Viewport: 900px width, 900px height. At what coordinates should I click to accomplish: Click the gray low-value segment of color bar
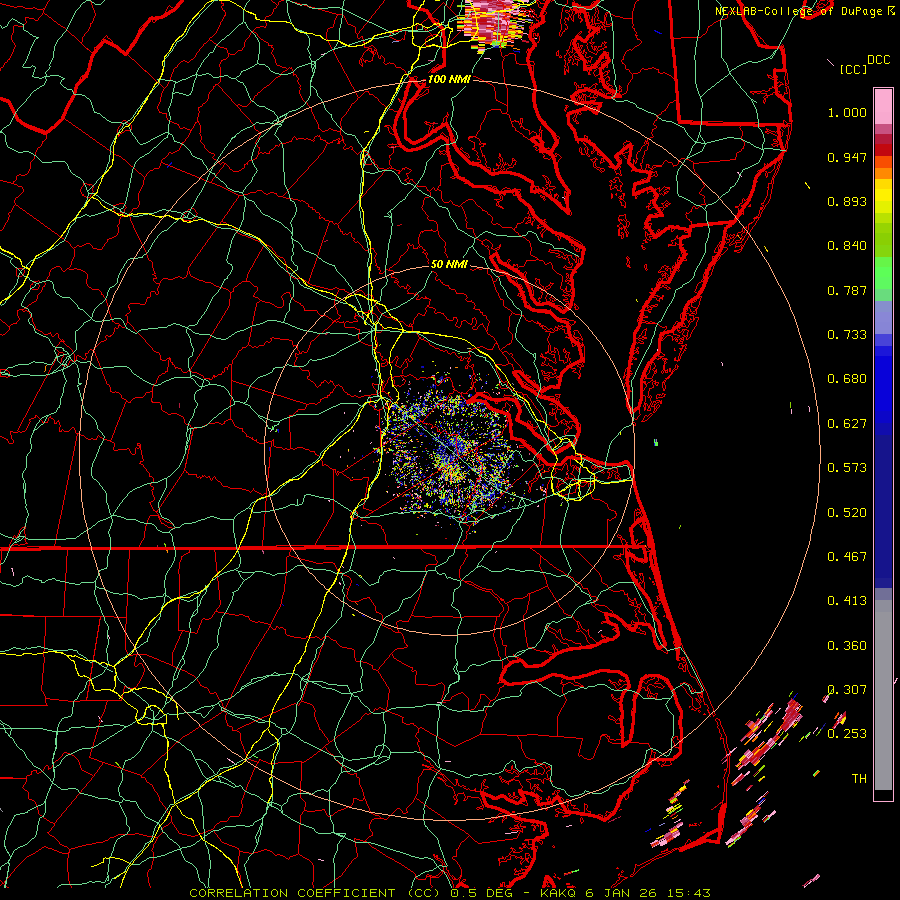click(883, 695)
